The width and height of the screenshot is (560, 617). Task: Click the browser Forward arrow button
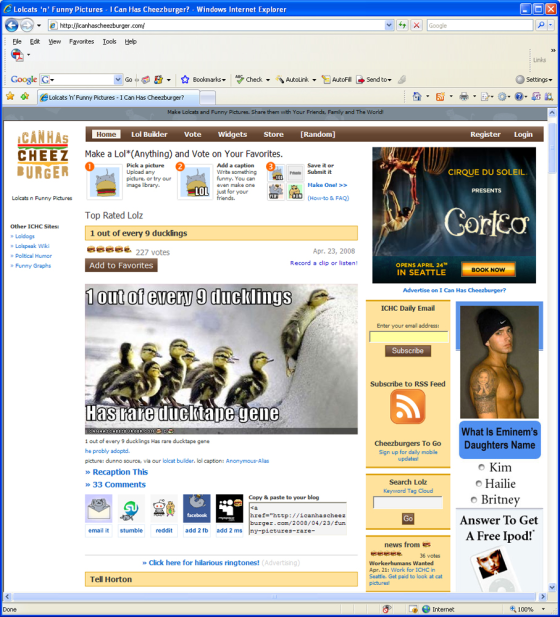coord(27,26)
